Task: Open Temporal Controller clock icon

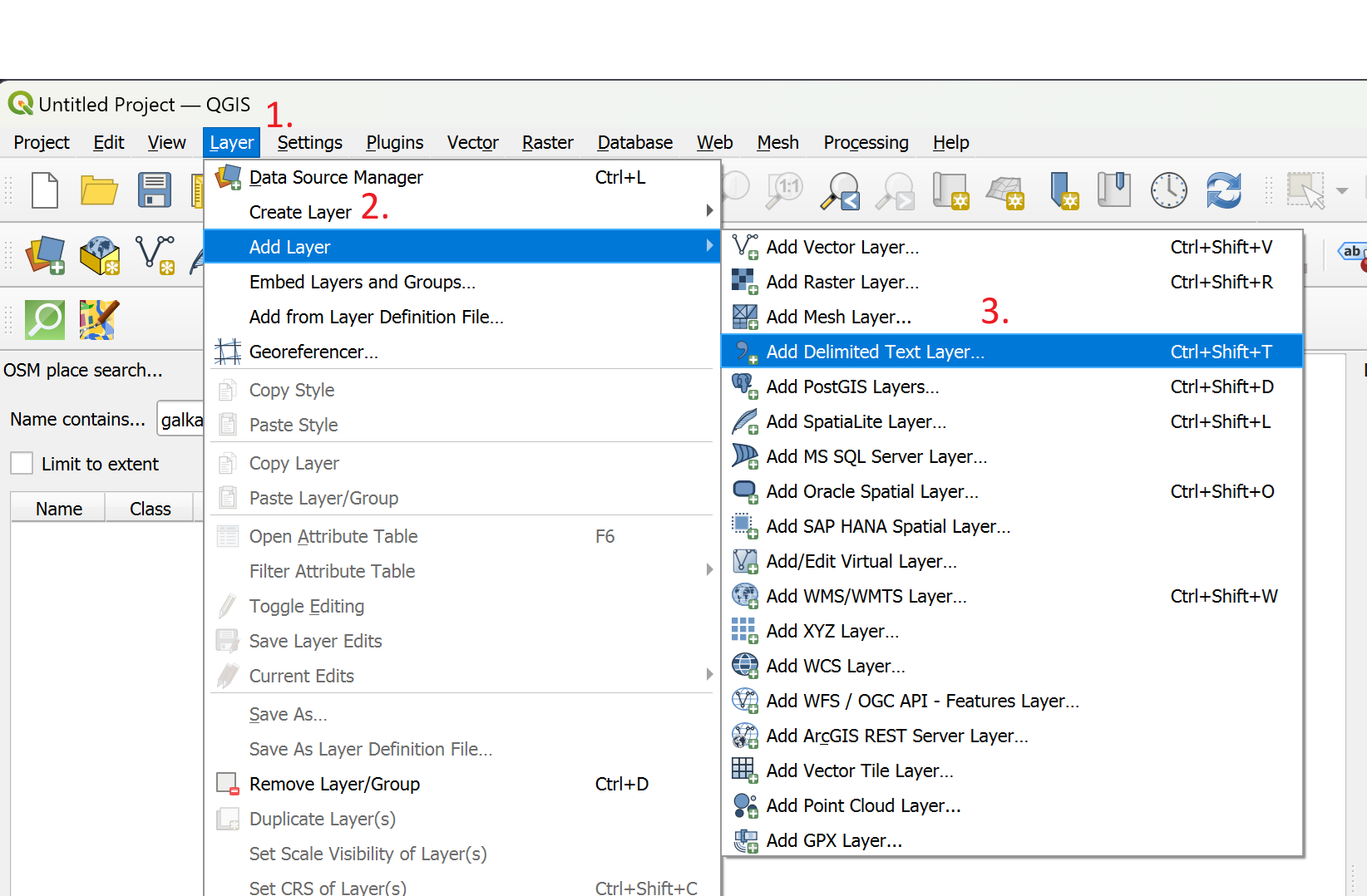Action: tap(1168, 190)
